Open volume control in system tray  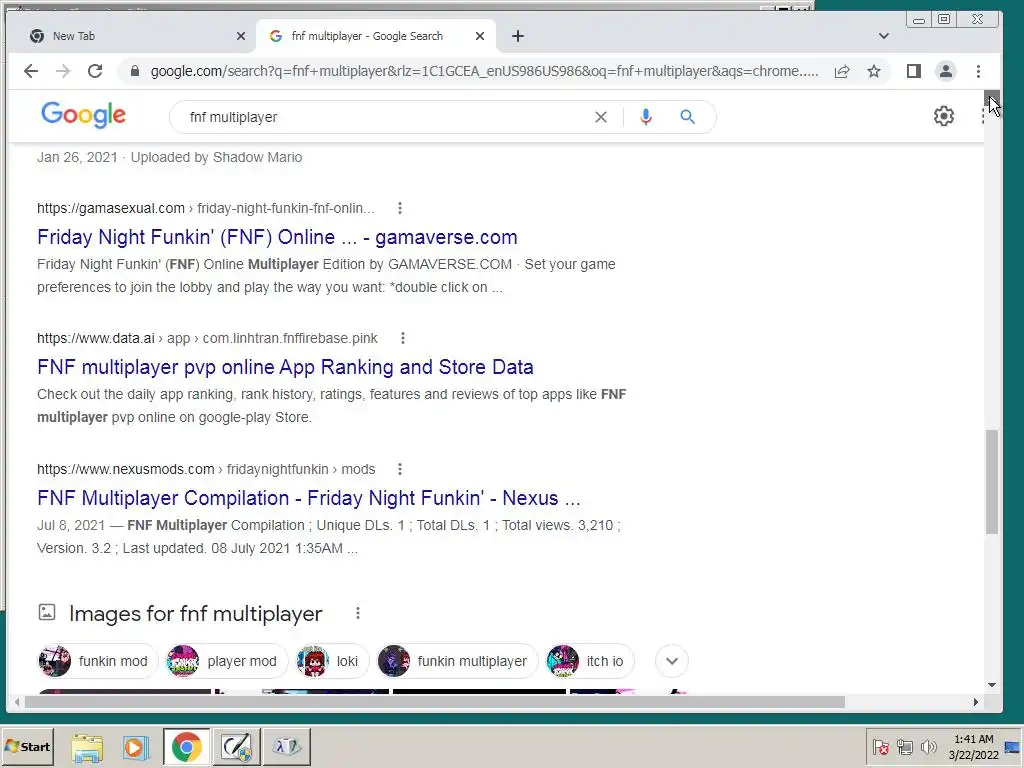click(927, 746)
